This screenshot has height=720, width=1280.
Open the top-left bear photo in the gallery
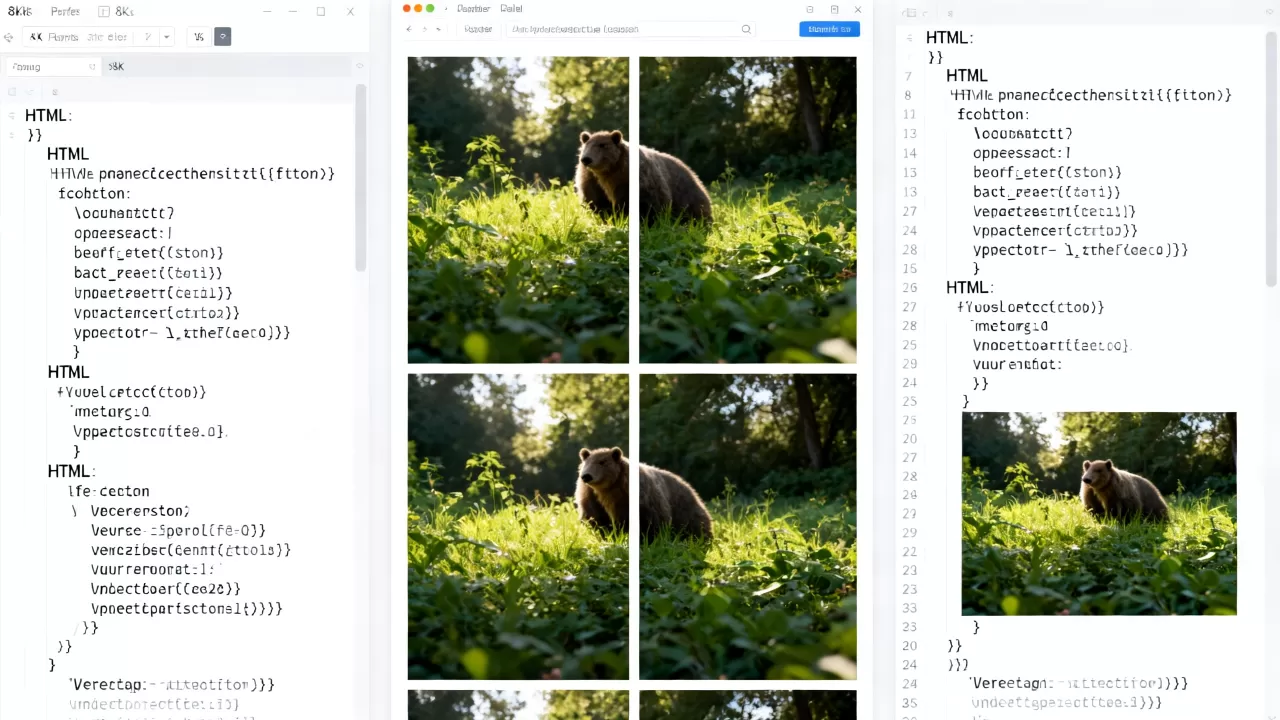[x=518, y=210]
